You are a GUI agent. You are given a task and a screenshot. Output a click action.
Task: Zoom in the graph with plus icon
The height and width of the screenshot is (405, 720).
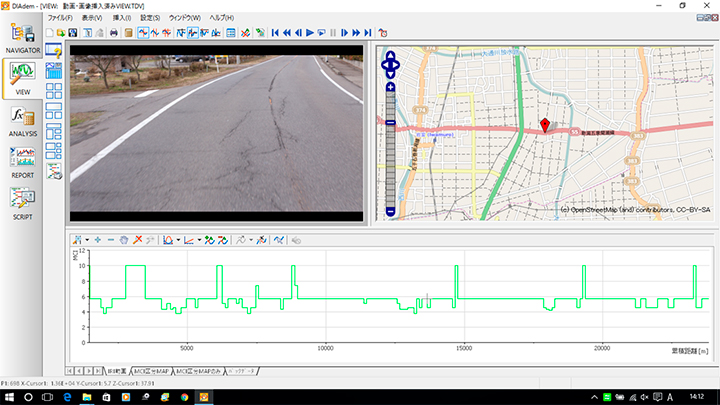(x=98, y=240)
